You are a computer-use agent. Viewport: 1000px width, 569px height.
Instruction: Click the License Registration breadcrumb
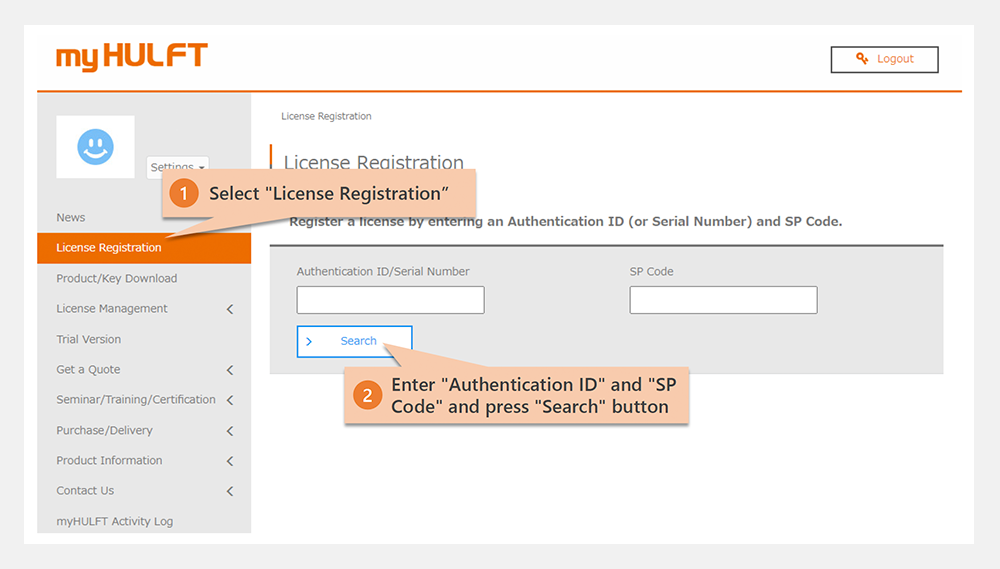click(x=326, y=117)
